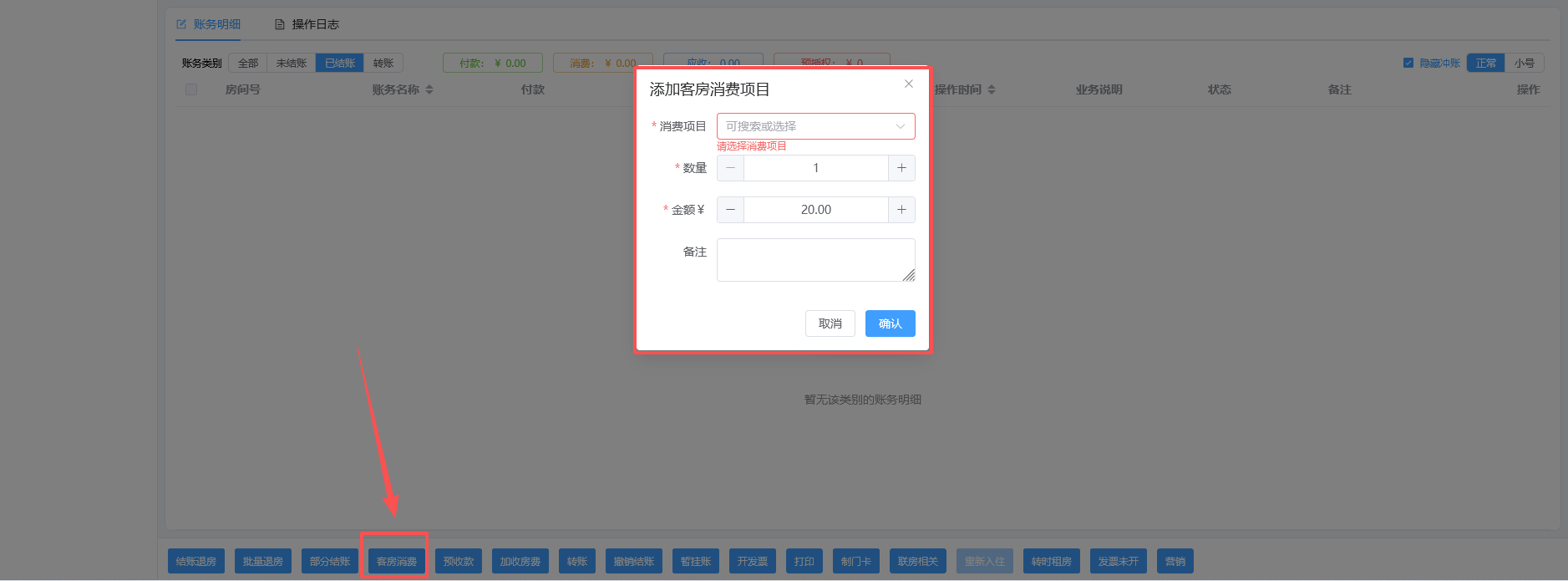
Task: Close the 添加客房消费项目 dialog
Action: click(909, 84)
